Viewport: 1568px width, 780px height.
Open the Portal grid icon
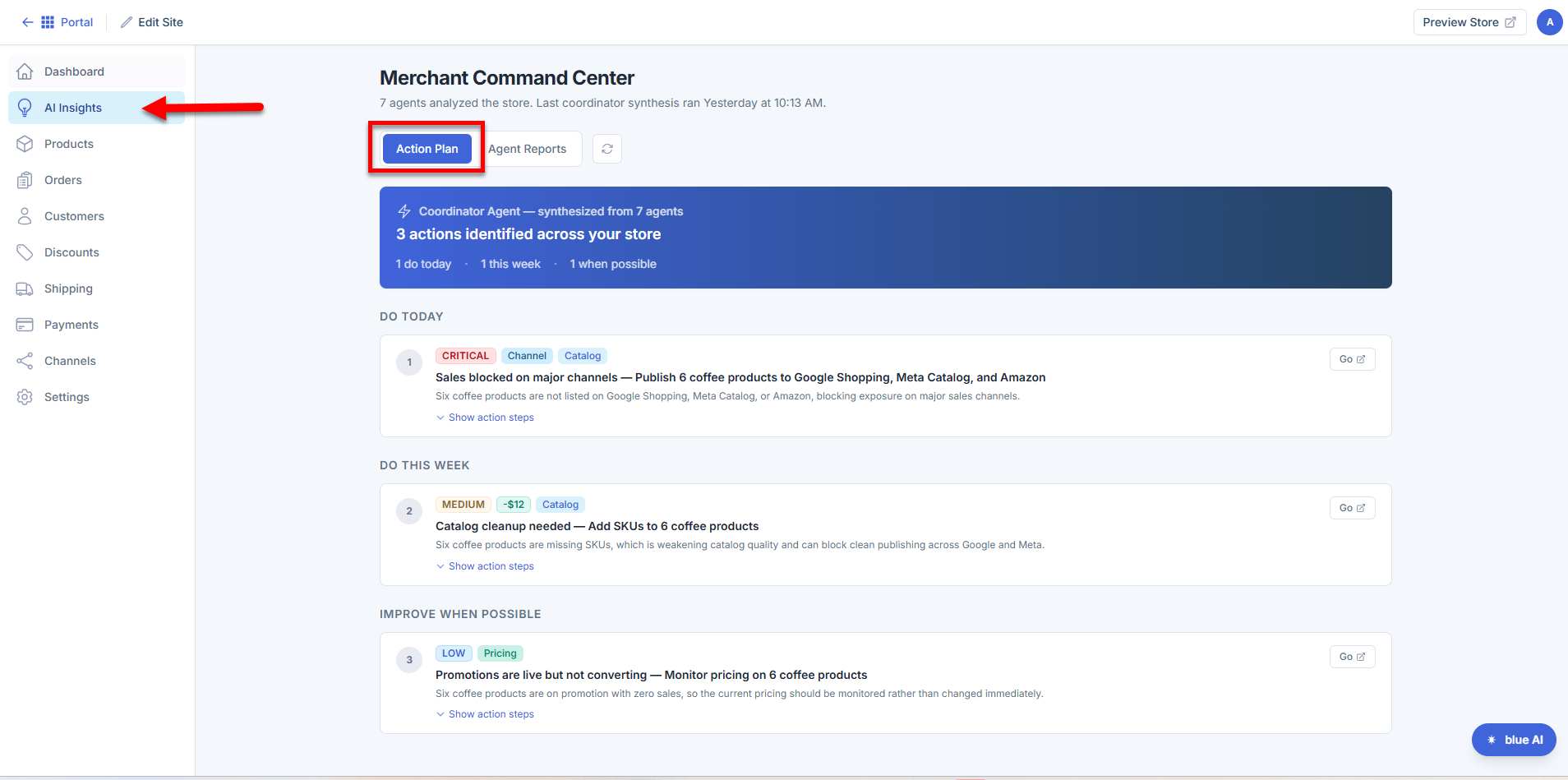(48, 22)
